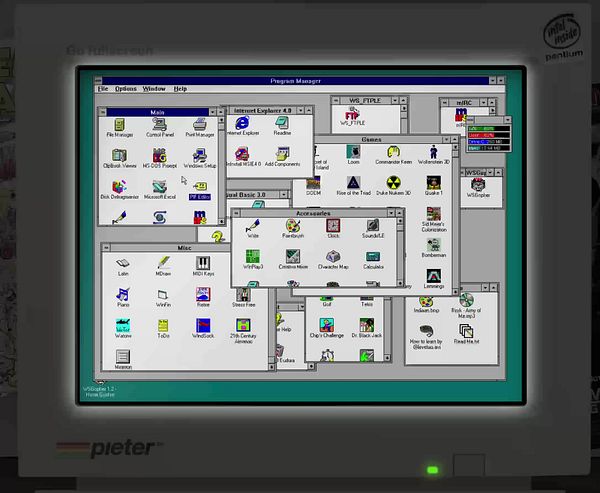Click Games window title bar
Viewport: 600px width, 493px height.
(371, 140)
